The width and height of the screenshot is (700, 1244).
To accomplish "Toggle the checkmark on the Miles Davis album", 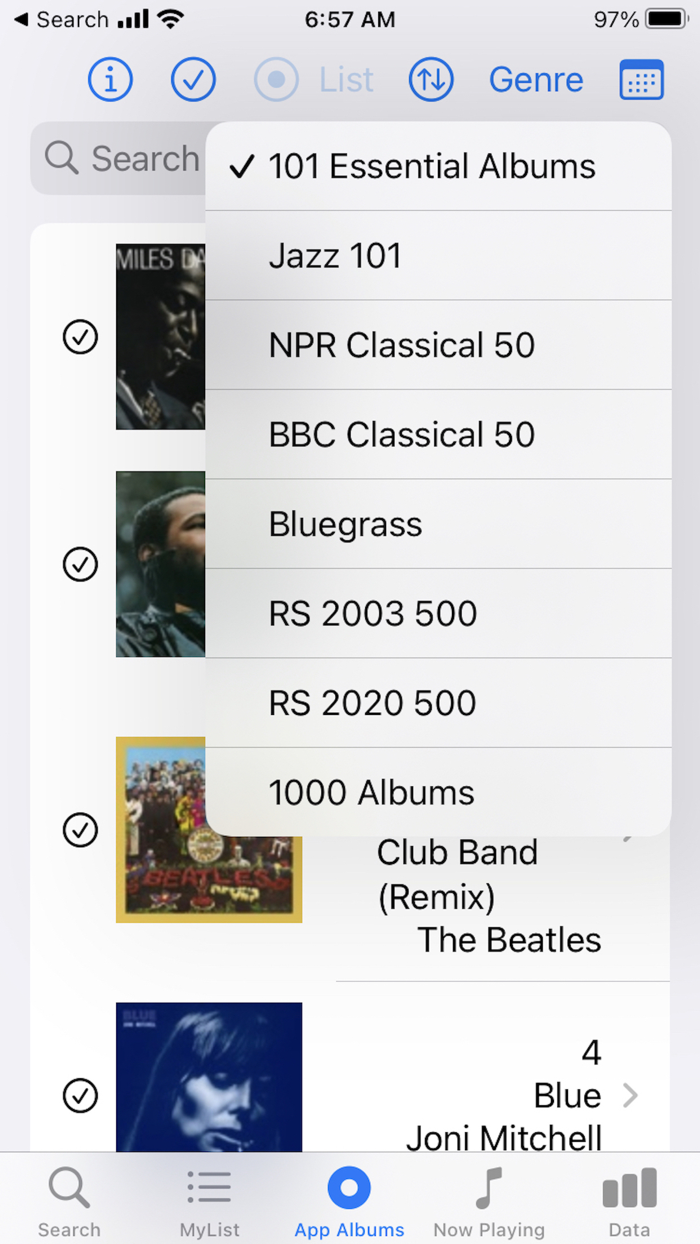I will coord(80,336).
